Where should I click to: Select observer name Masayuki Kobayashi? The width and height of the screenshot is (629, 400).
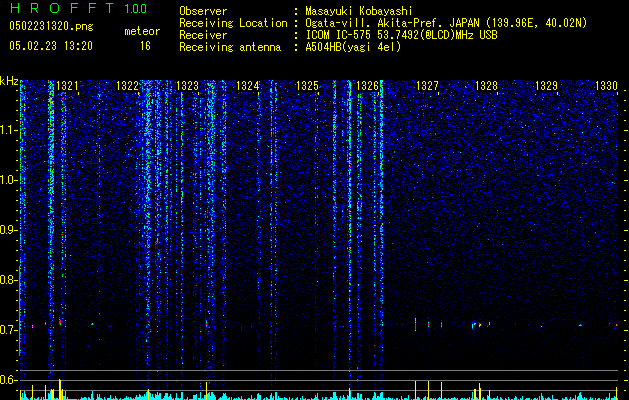tap(359, 11)
